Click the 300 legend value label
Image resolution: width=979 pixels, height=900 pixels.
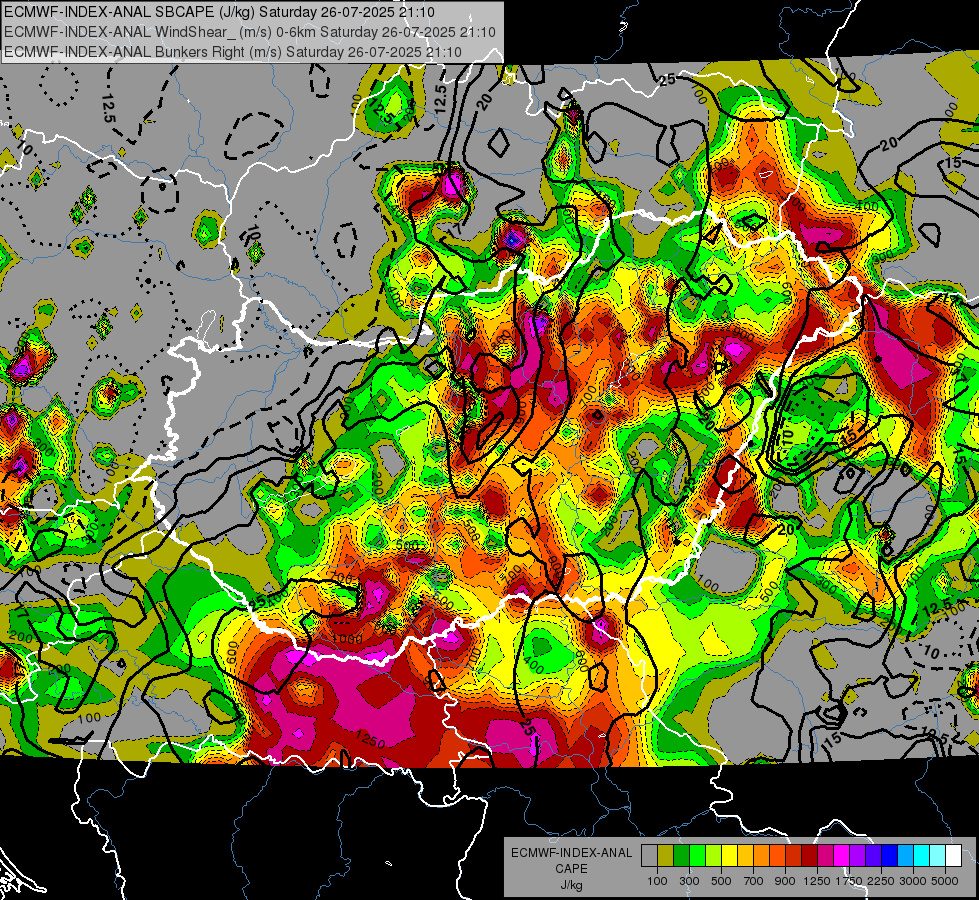689,881
